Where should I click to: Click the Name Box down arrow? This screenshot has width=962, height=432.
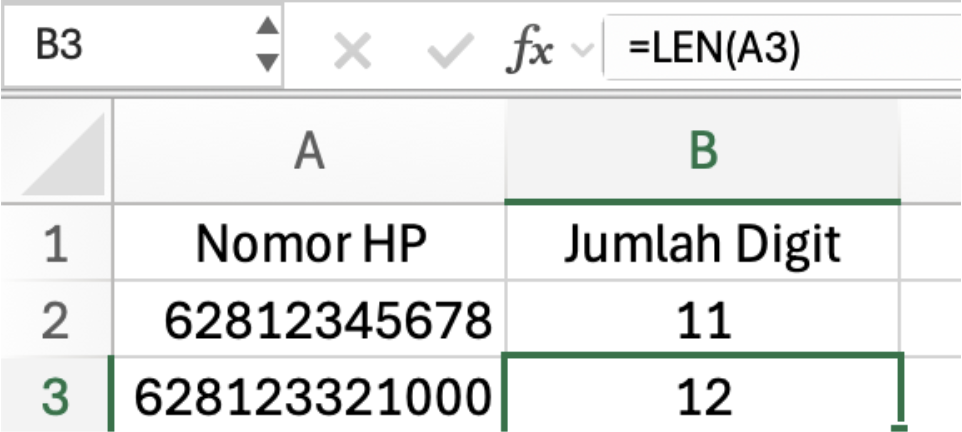[266, 63]
